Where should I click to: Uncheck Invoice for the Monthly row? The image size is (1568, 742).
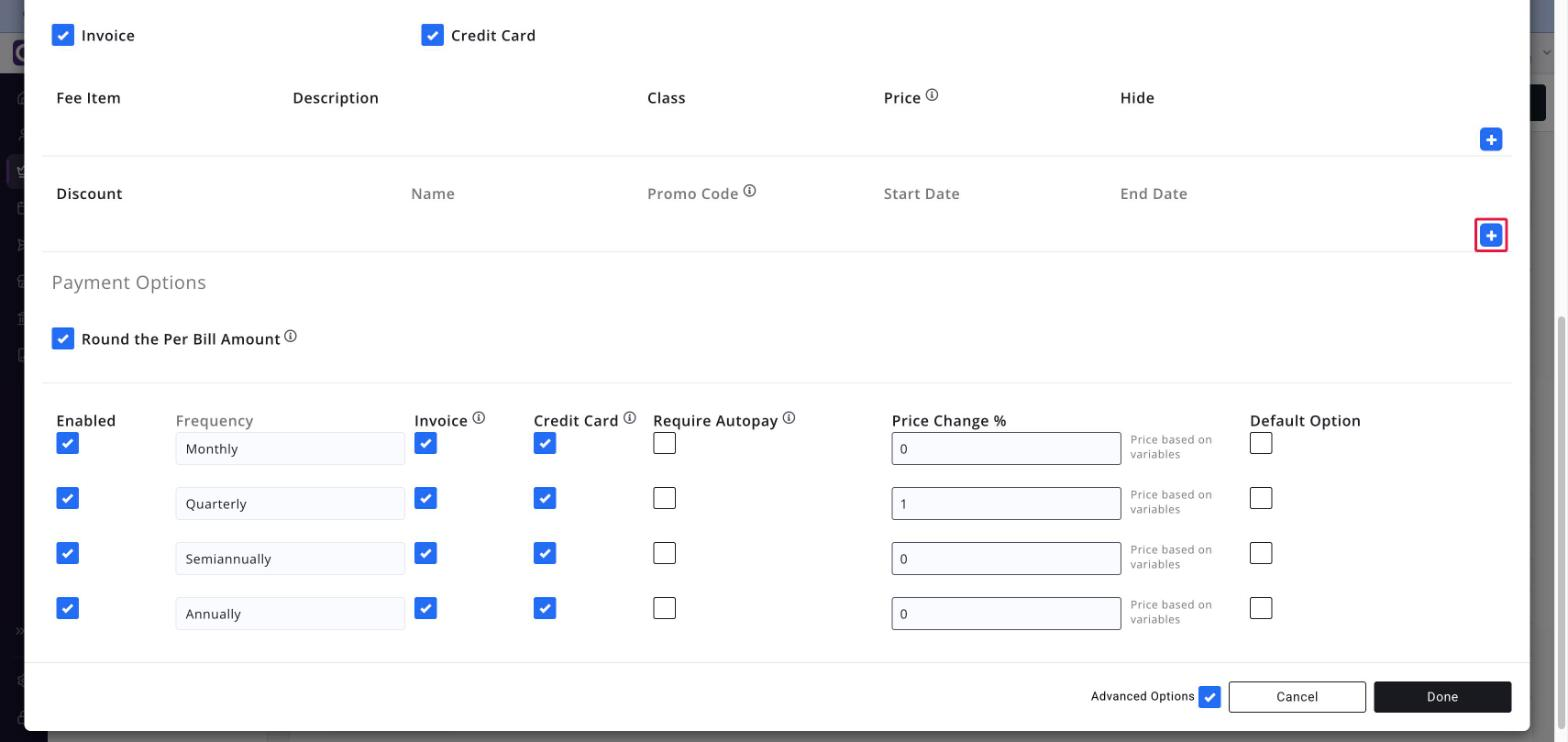click(x=425, y=443)
